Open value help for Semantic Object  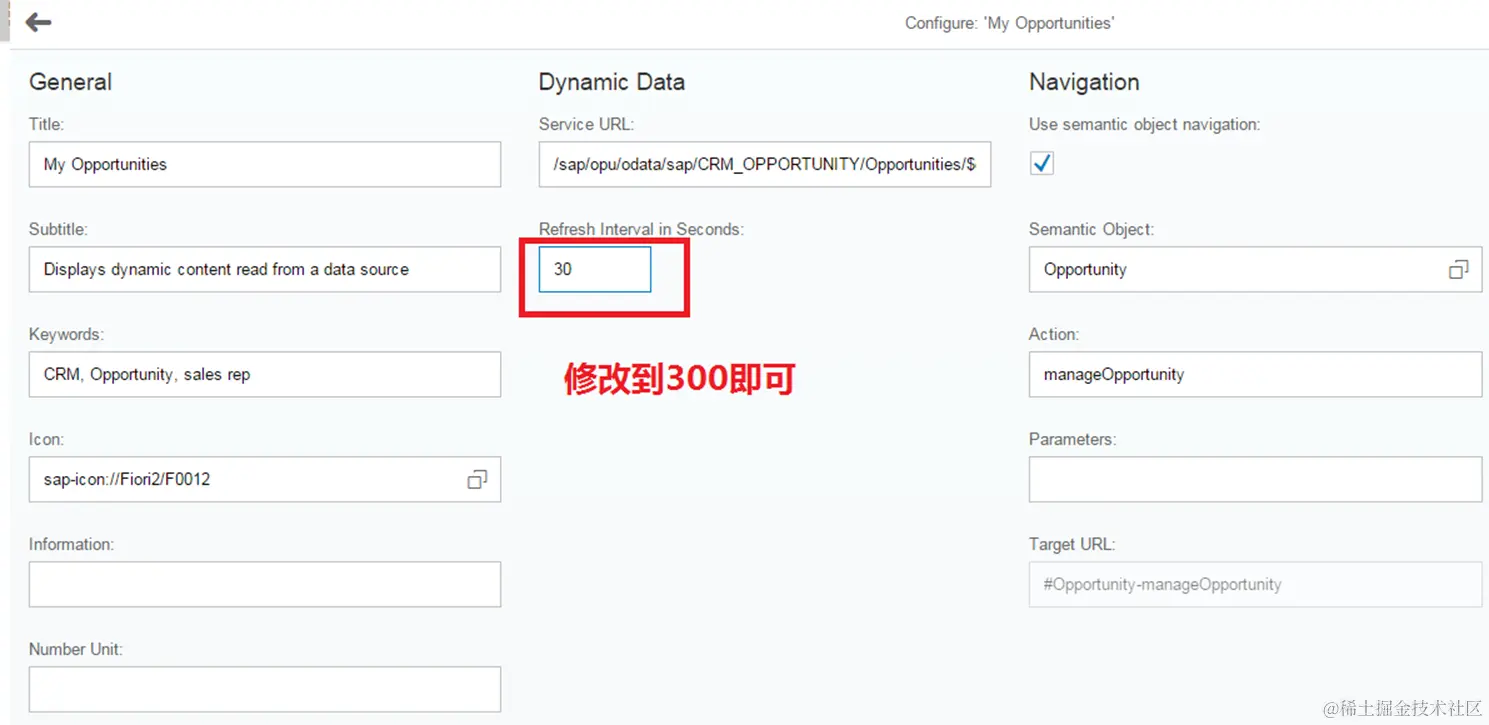click(1458, 269)
